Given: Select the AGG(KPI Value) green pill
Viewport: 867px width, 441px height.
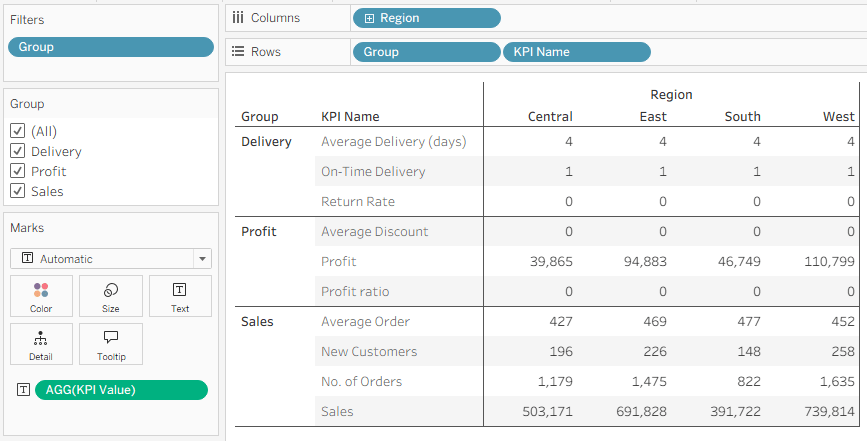Looking at the screenshot, I should [x=120, y=390].
